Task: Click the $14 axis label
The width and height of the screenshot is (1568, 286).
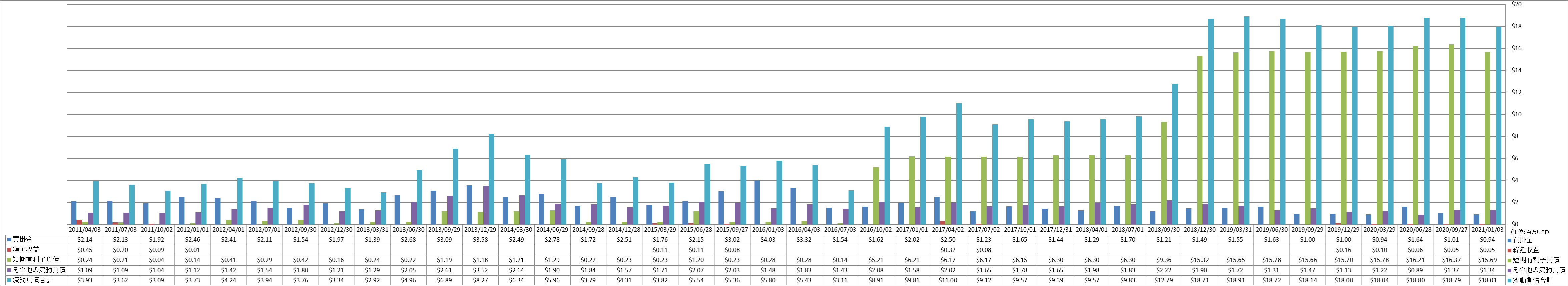Action: click(1516, 71)
